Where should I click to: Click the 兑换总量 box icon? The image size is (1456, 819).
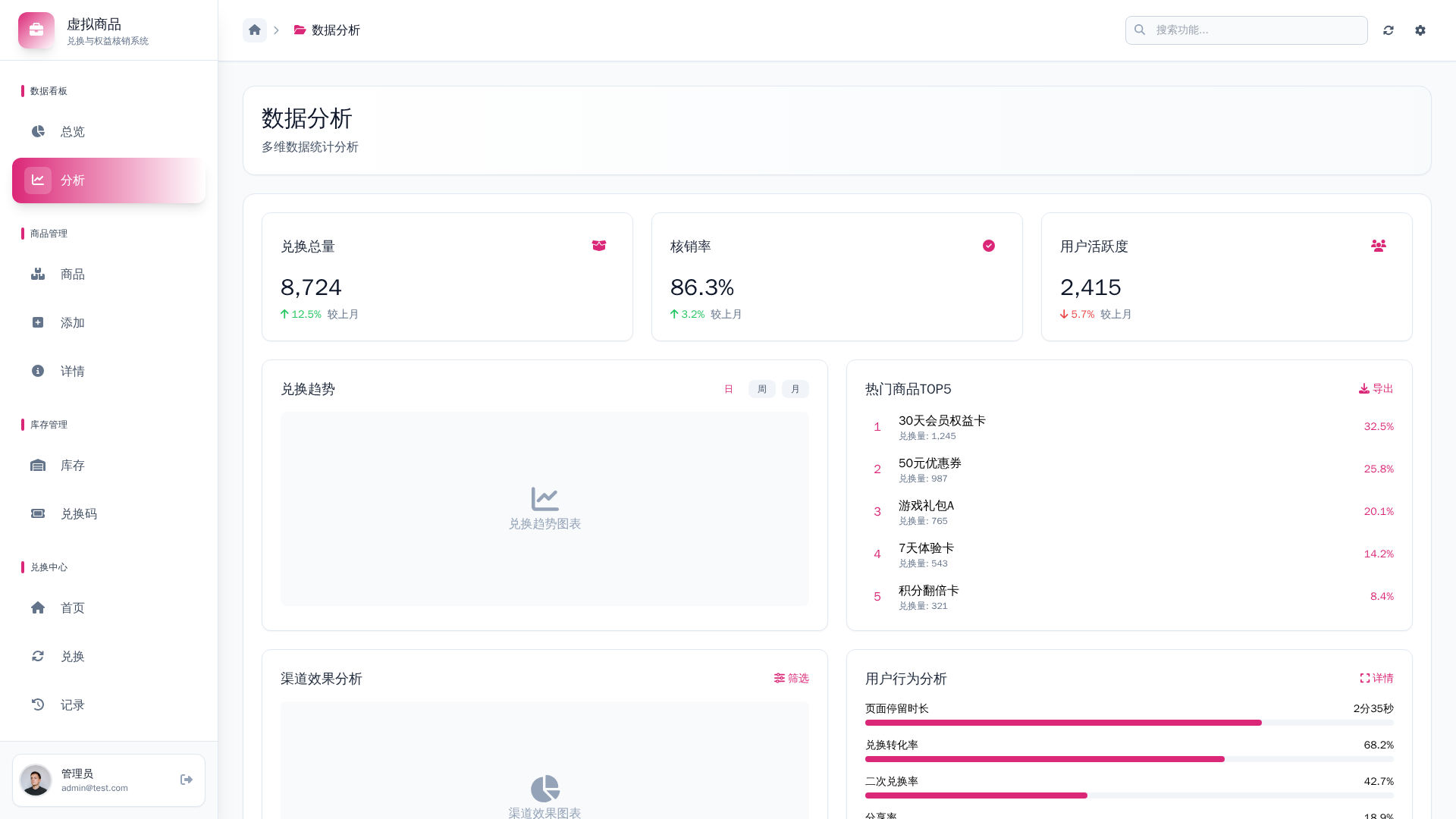point(599,246)
